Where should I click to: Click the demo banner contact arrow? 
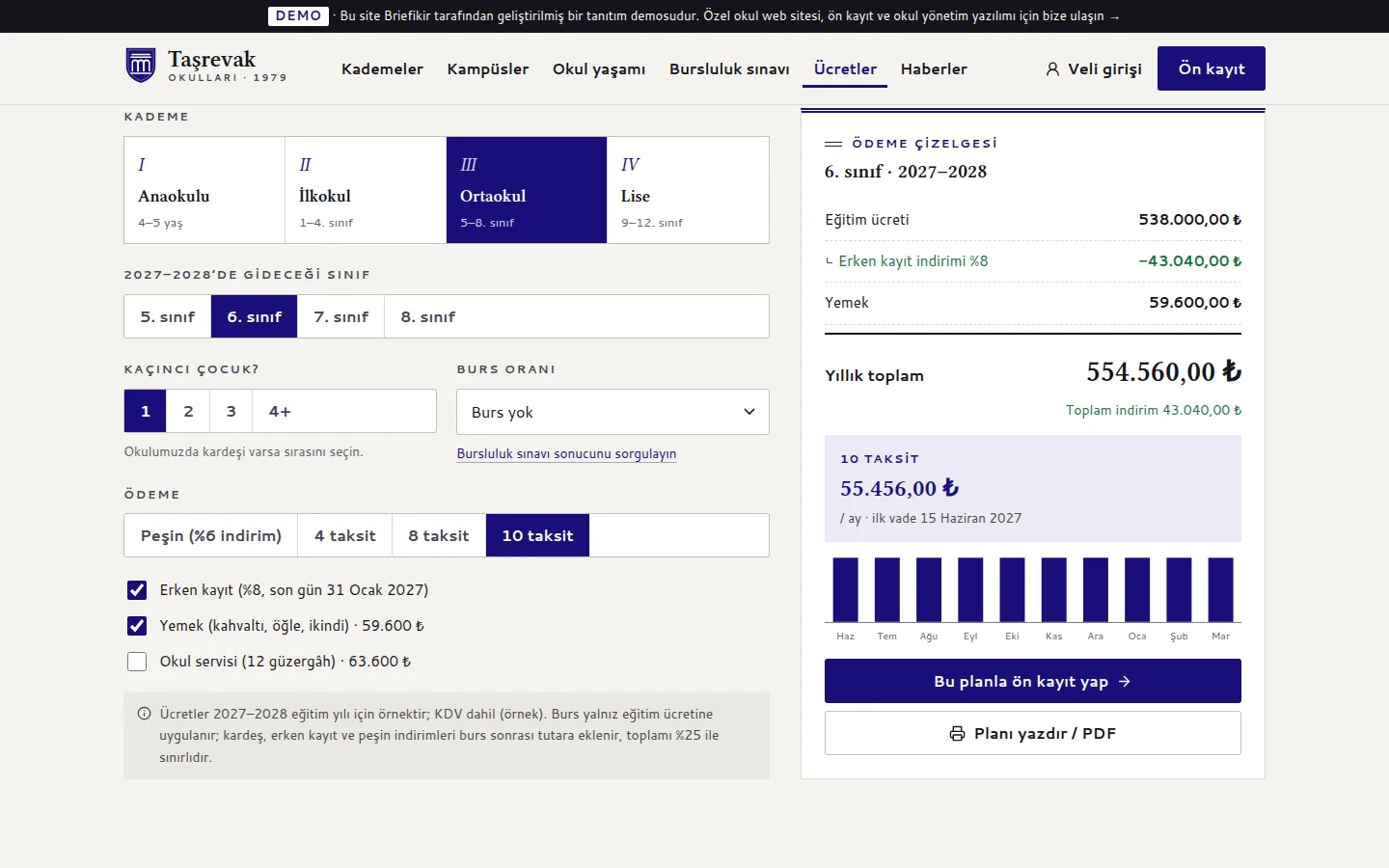click(x=1115, y=16)
